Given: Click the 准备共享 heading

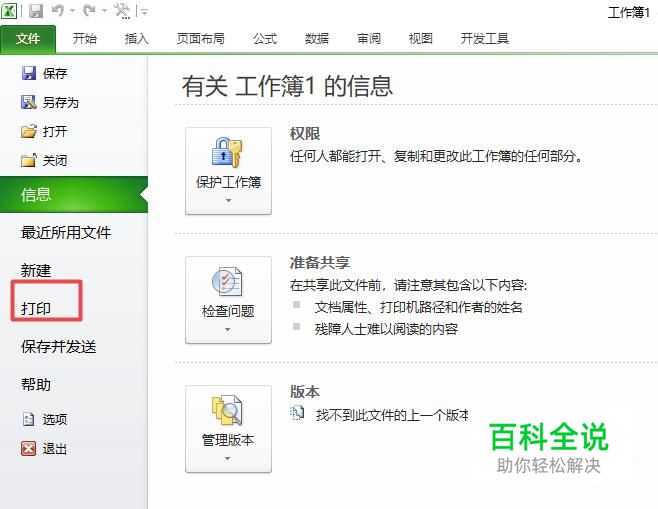Looking at the screenshot, I should (320, 263).
